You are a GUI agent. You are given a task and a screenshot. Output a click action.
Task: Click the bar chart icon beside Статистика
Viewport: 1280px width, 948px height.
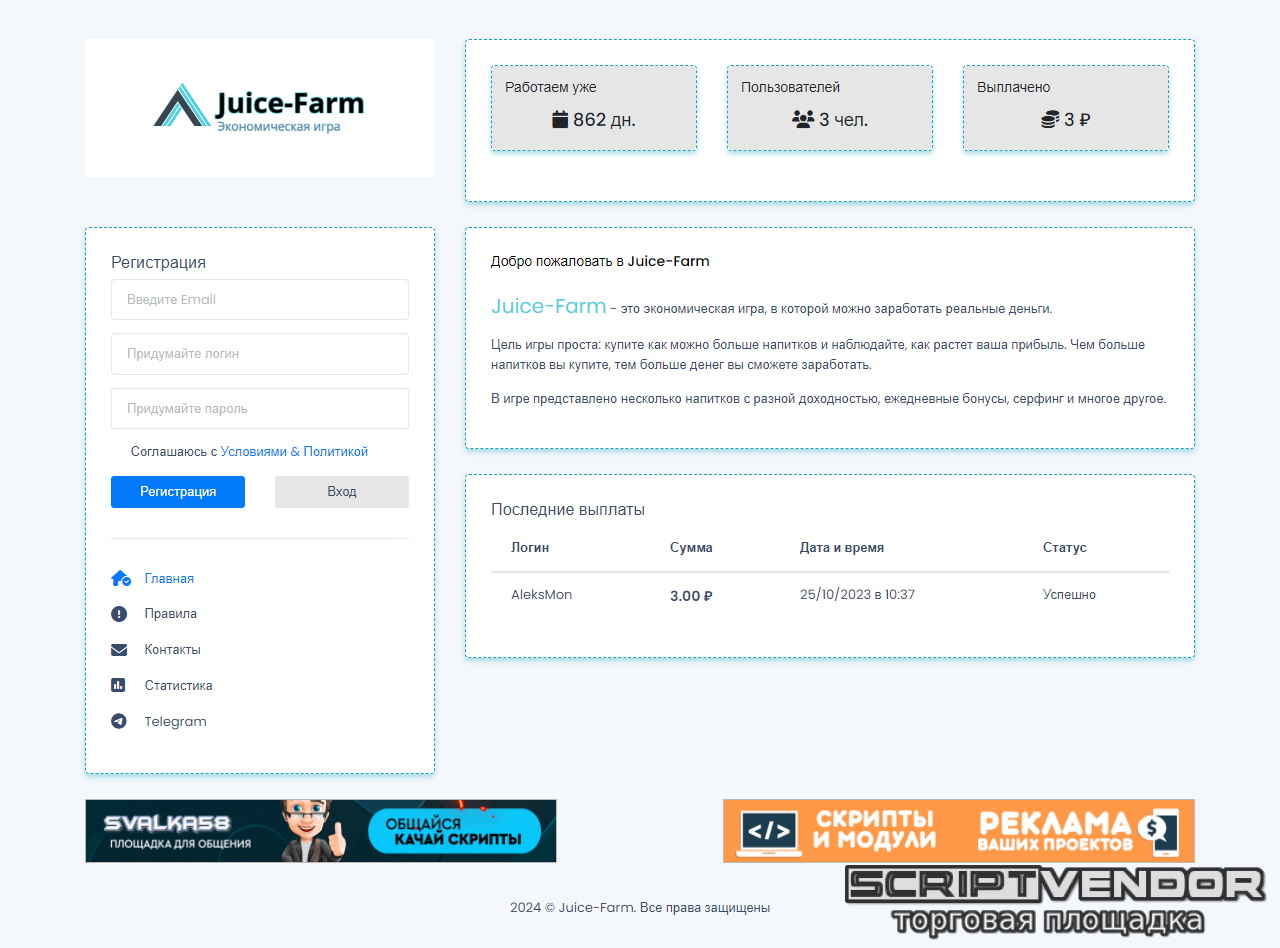coord(119,686)
